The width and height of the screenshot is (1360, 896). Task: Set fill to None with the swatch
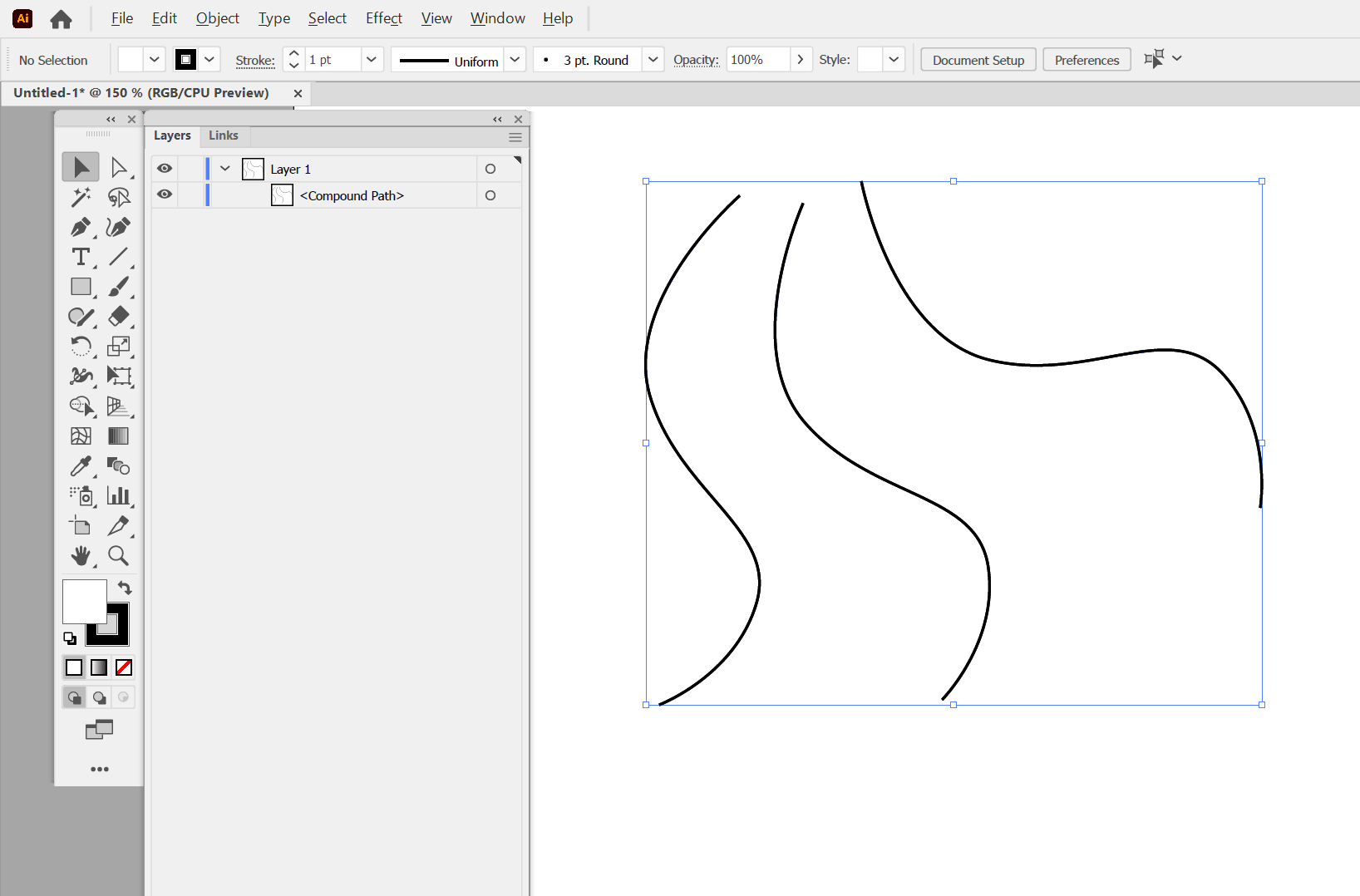[x=123, y=667]
